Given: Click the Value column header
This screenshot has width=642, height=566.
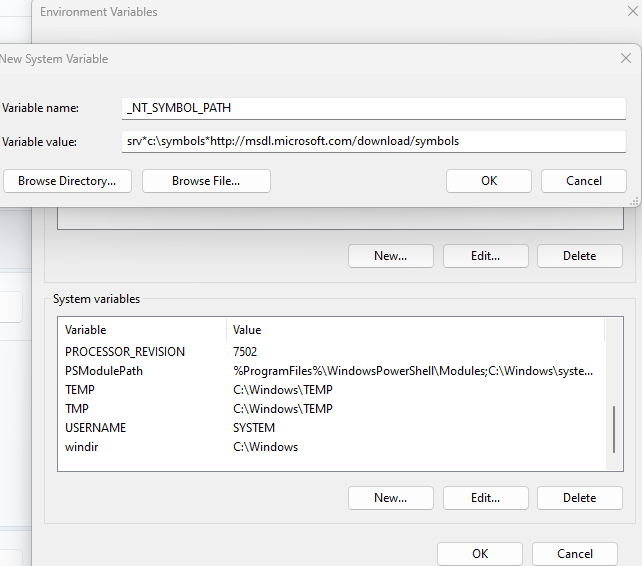Looking at the screenshot, I should [x=415, y=330].
